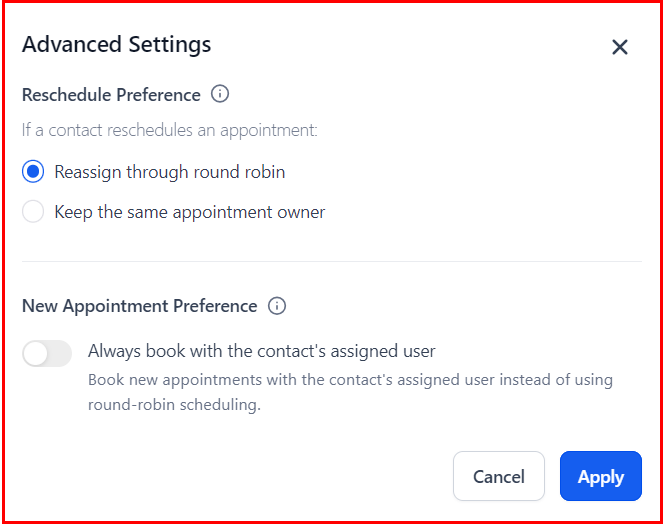Click the New Appointment Preference heading text
Viewport: 665px width, 525px height.
[139, 306]
